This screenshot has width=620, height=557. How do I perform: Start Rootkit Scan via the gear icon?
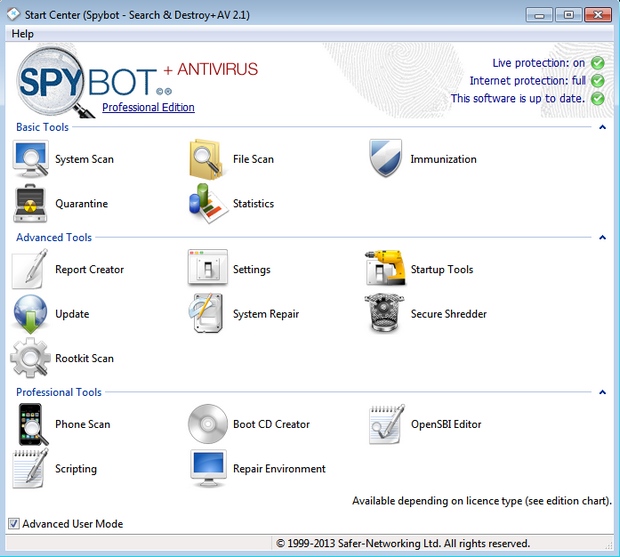pyautogui.click(x=30, y=358)
